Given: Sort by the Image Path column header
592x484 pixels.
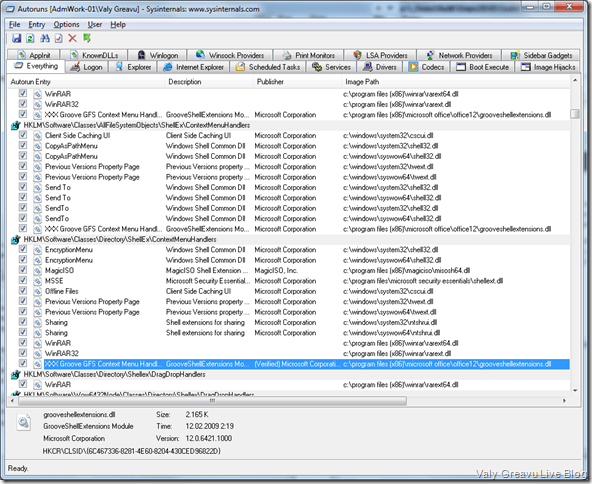Looking at the screenshot, I should click(456, 82).
